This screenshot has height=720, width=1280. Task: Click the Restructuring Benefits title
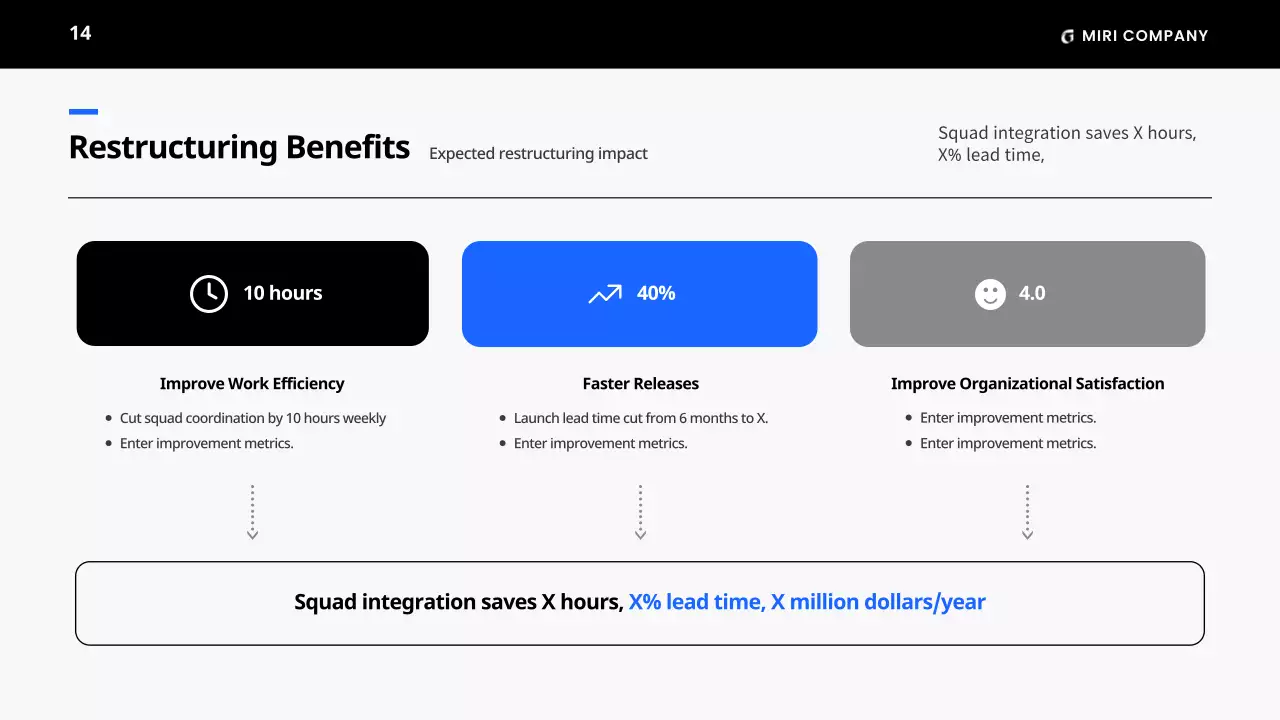[239, 148]
